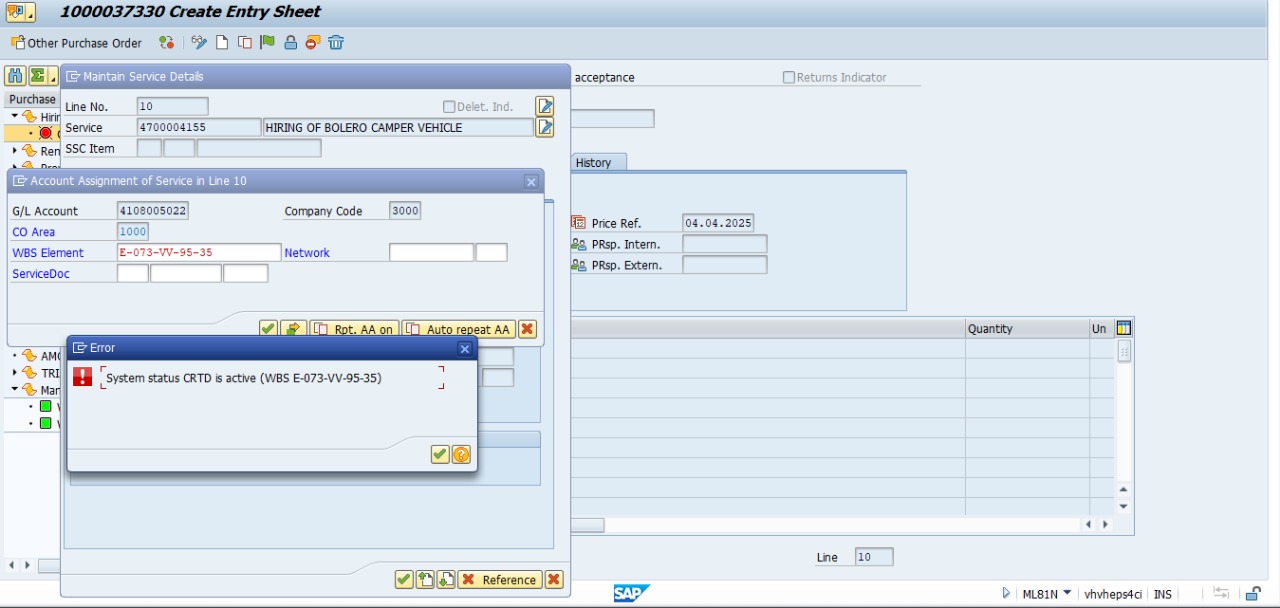
Task: Click Other Purchase Order in toolbar
Action: pos(76,43)
